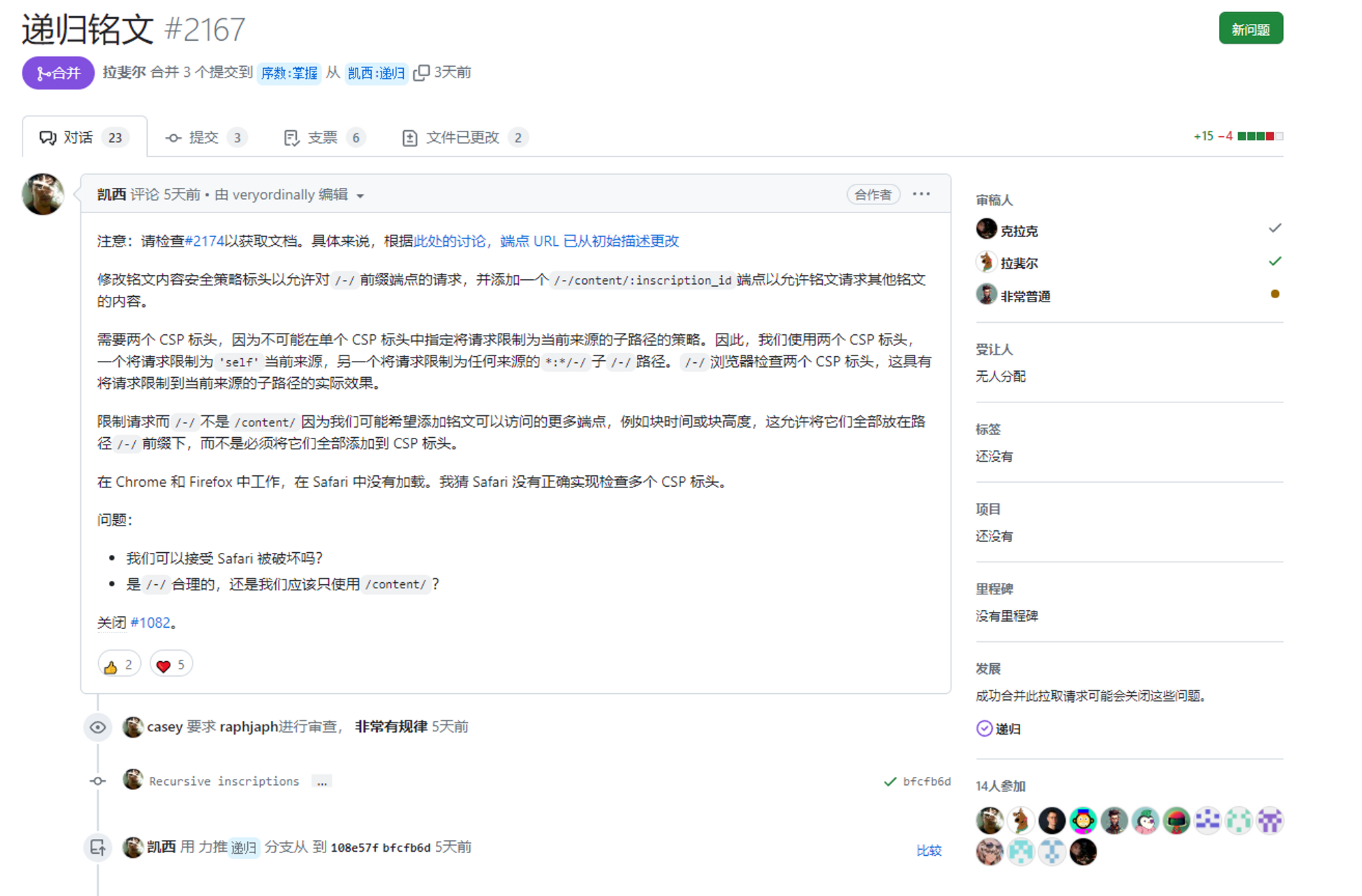1362x896 pixels.
Task: Click 凯西's avatar in the participants list
Action: coord(989,820)
